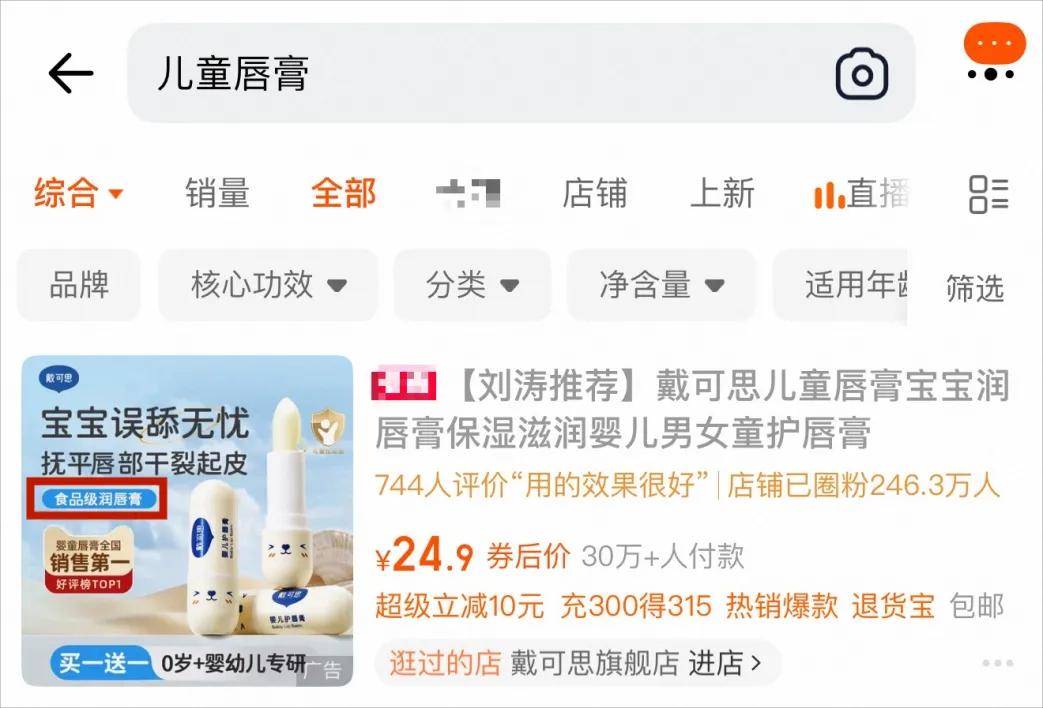Click the 儿童唇膏 search input field
The height and width of the screenshot is (708, 1043).
tap(521, 73)
